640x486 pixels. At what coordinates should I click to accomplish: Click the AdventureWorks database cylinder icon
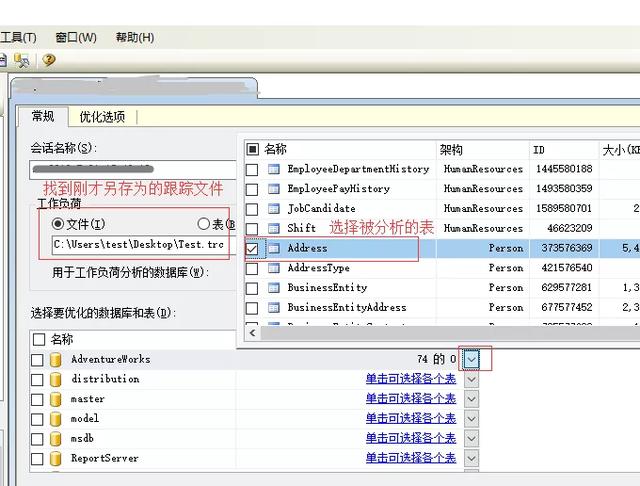[x=56, y=360]
